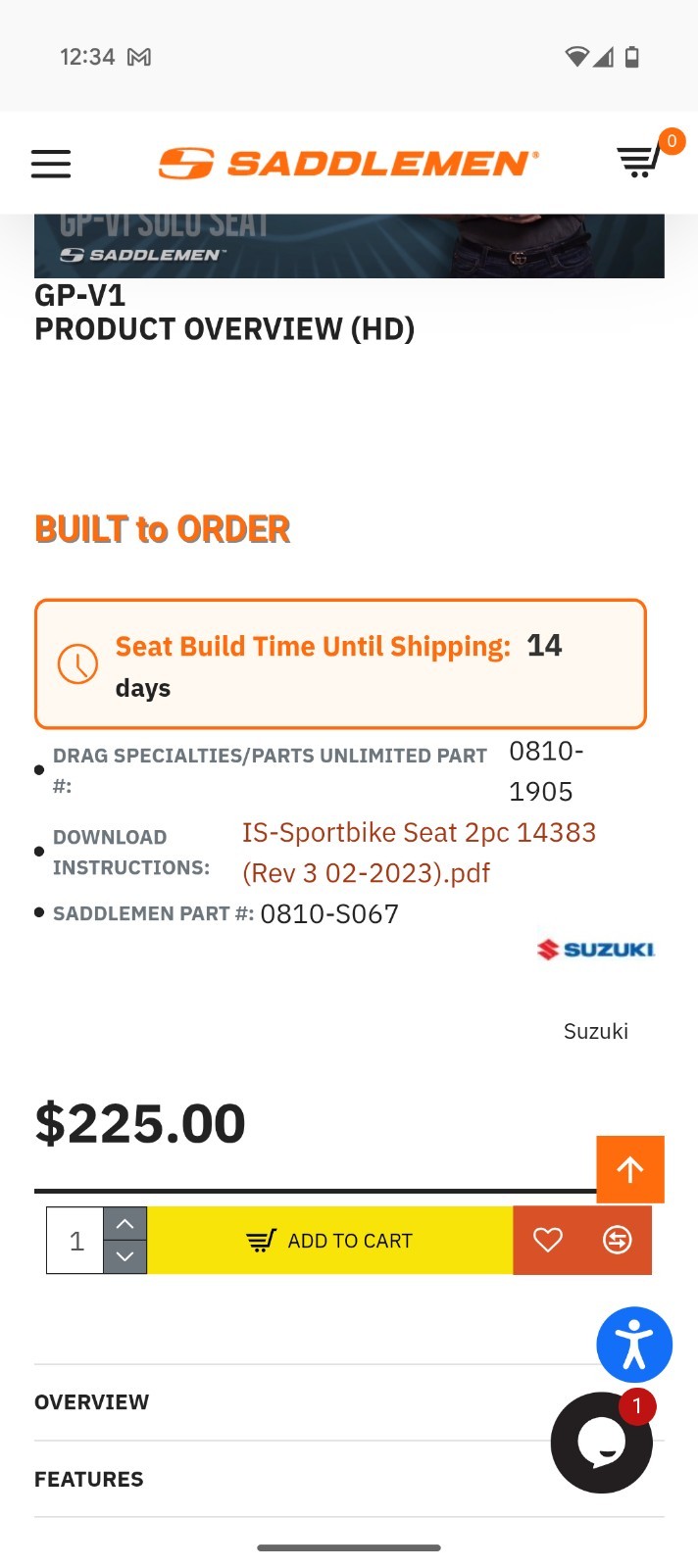Open the live chat bubble
Image resolution: width=698 pixels, height=1568 pixels.
[601, 1443]
